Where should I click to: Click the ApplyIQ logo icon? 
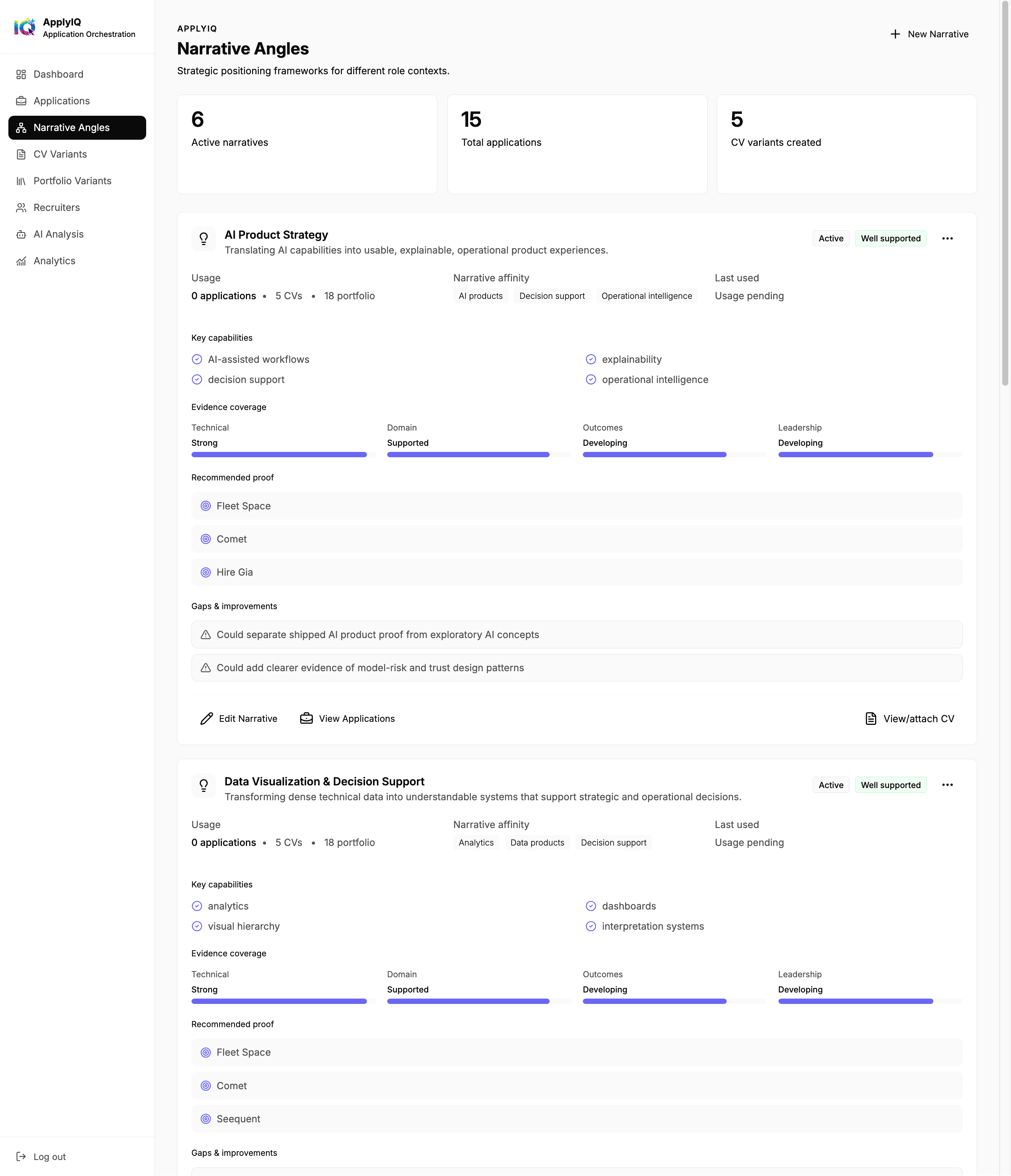tap(24, 27)
